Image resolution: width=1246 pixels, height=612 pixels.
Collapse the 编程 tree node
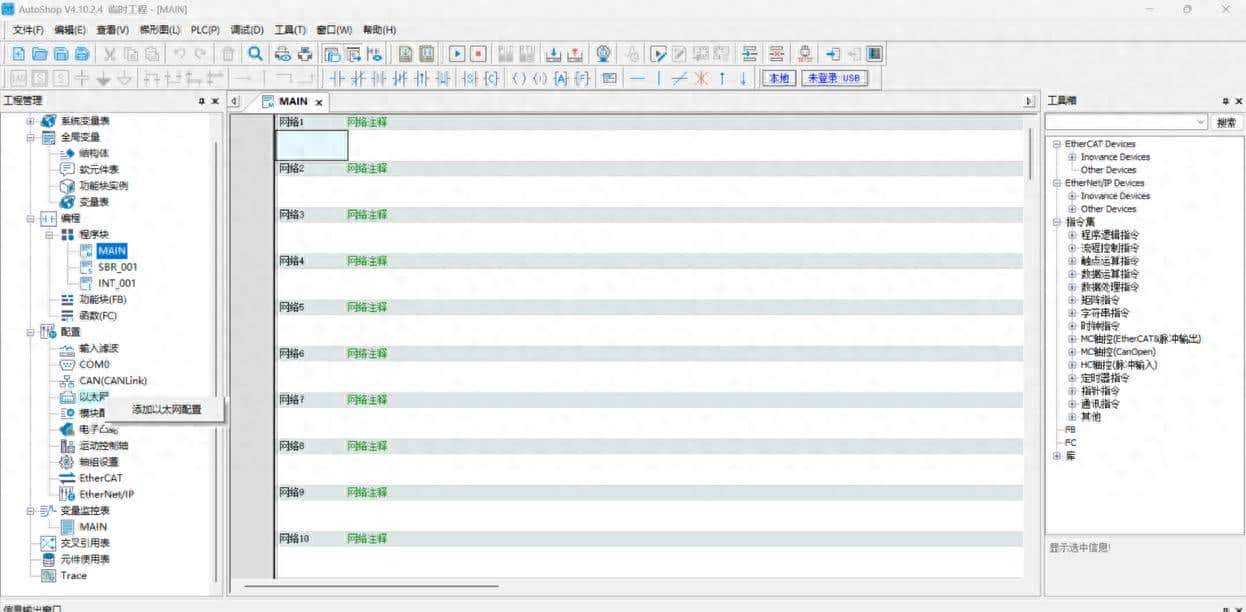click(30, 218)
